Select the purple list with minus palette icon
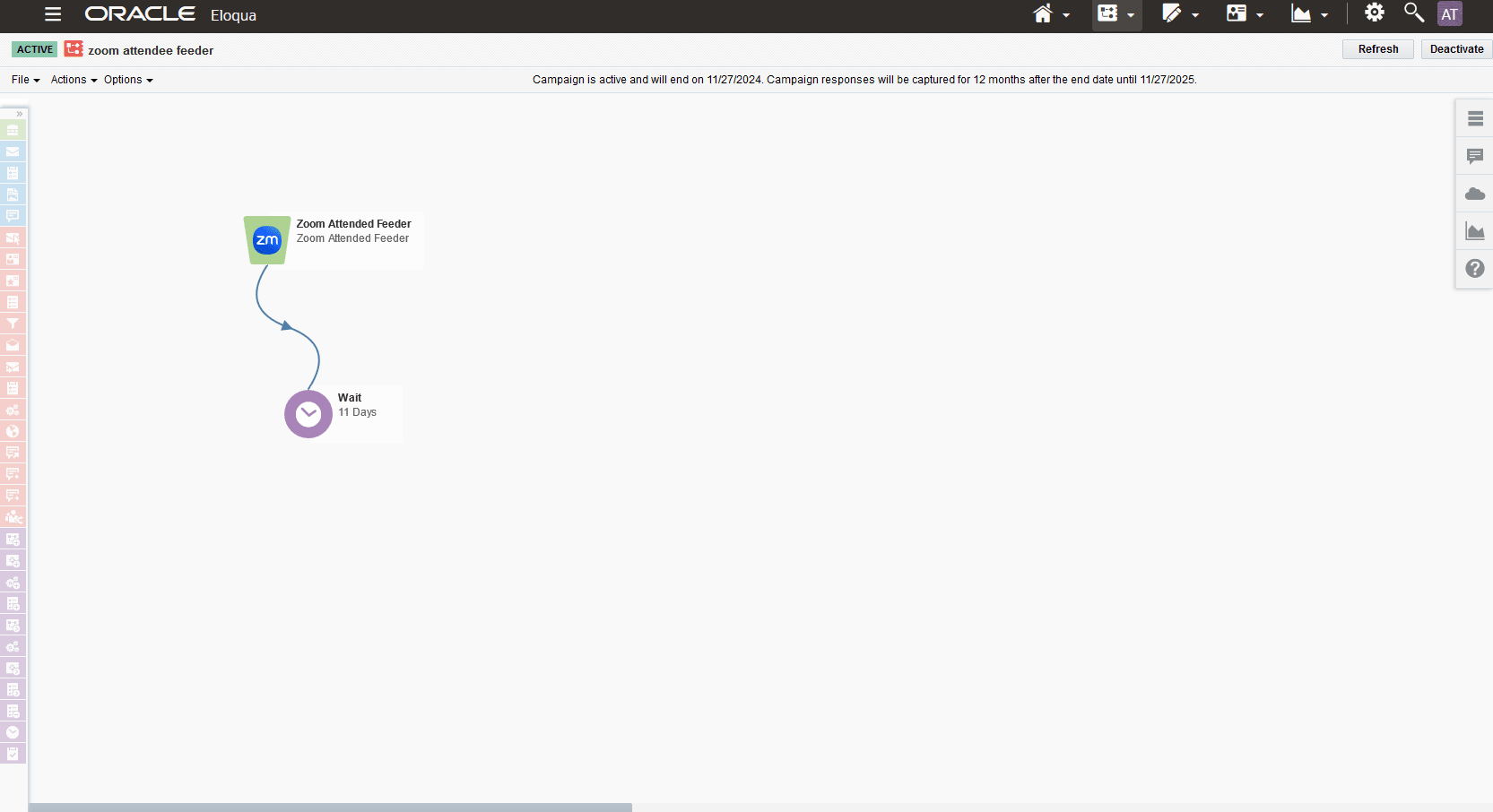 13,711
